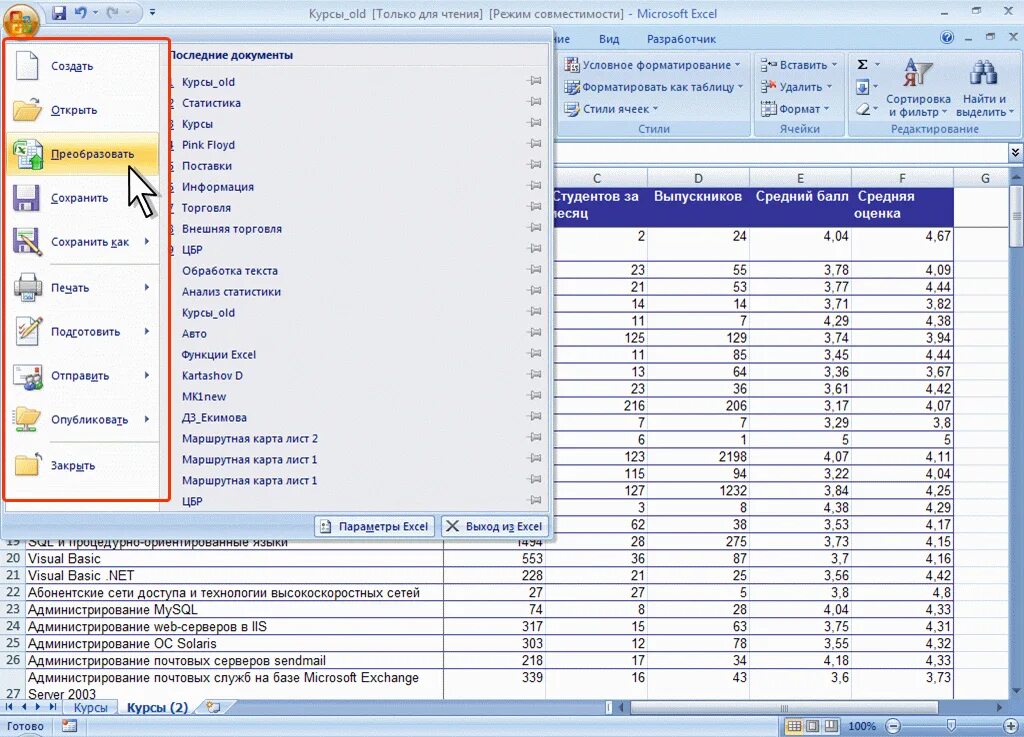Image resolution: width=1024 pixels, height=737 pixels.
Task: Open the Формат cells dropdown
Action: 795,109
